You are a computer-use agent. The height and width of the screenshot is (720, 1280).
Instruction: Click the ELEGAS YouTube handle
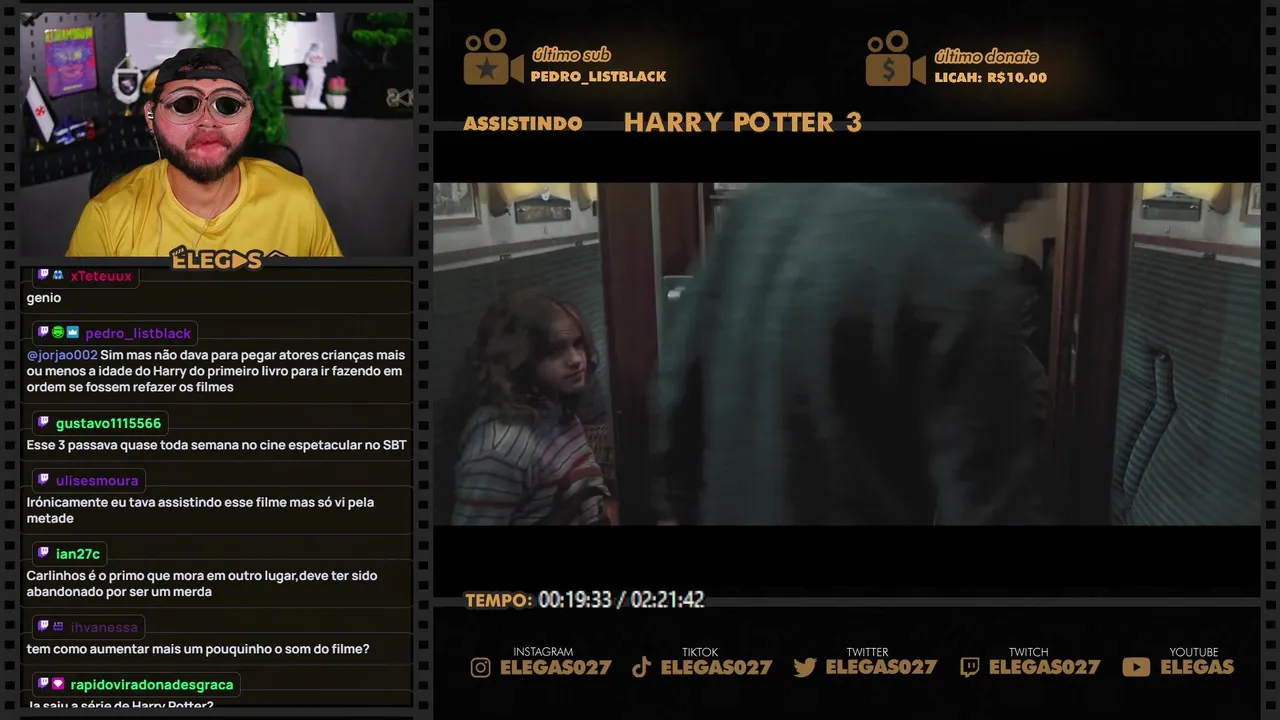coord(1197,667)
